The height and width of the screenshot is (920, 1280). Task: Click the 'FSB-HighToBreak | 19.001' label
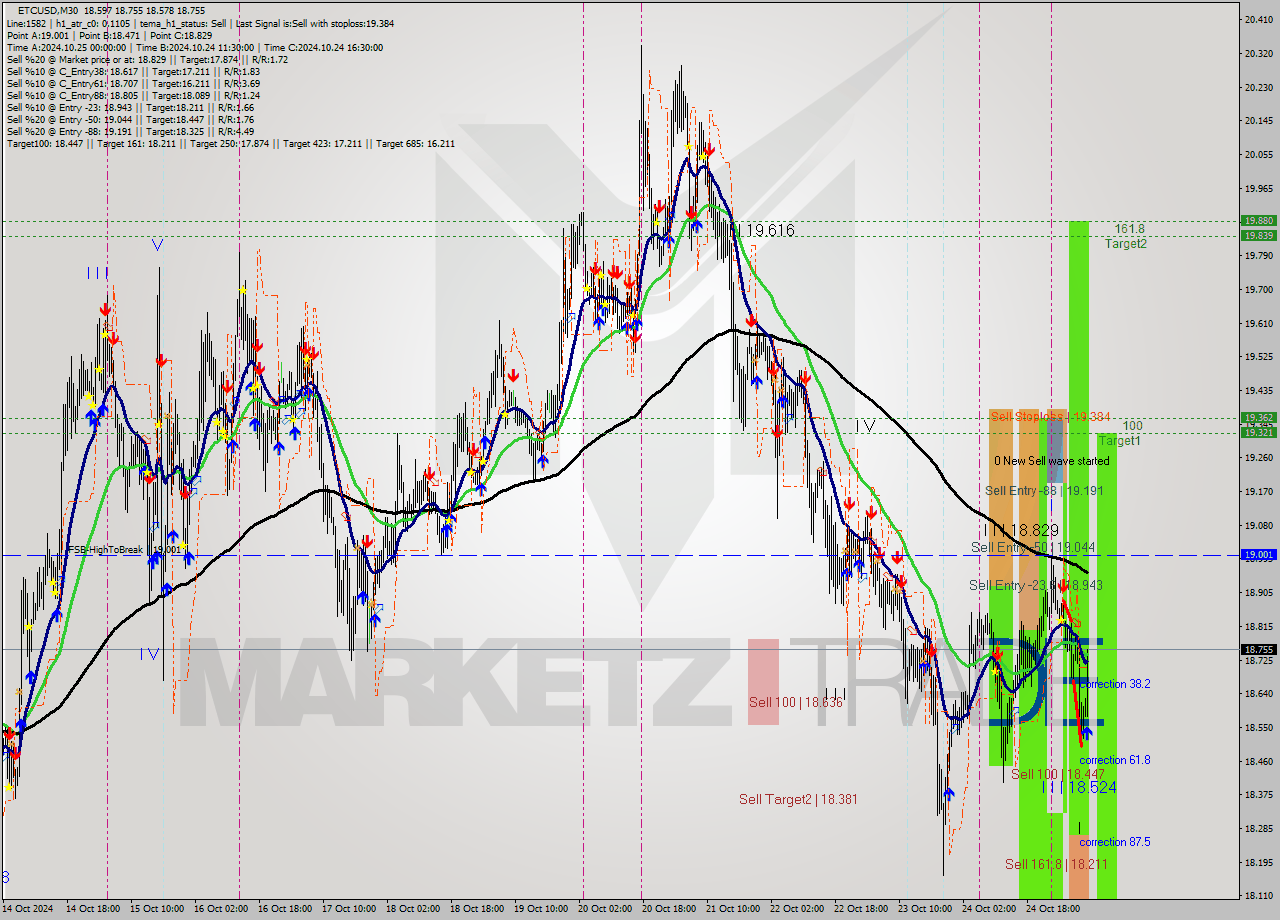[124, 550]
